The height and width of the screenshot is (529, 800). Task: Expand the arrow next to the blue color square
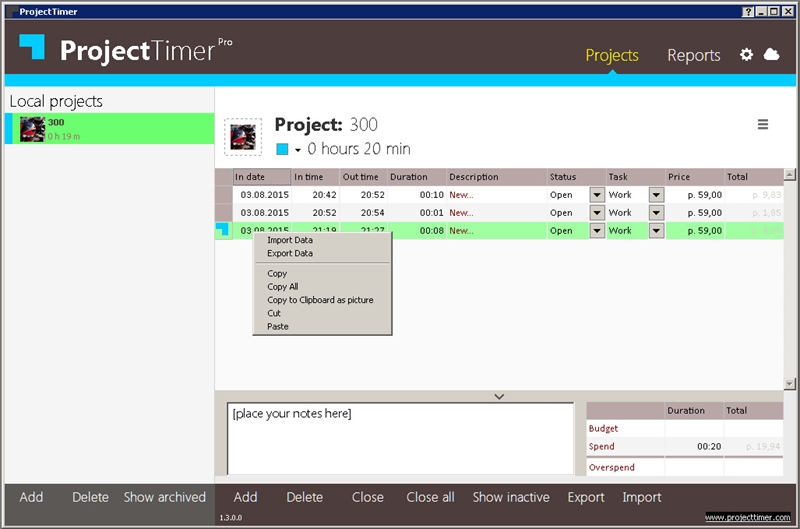[297, 150]
